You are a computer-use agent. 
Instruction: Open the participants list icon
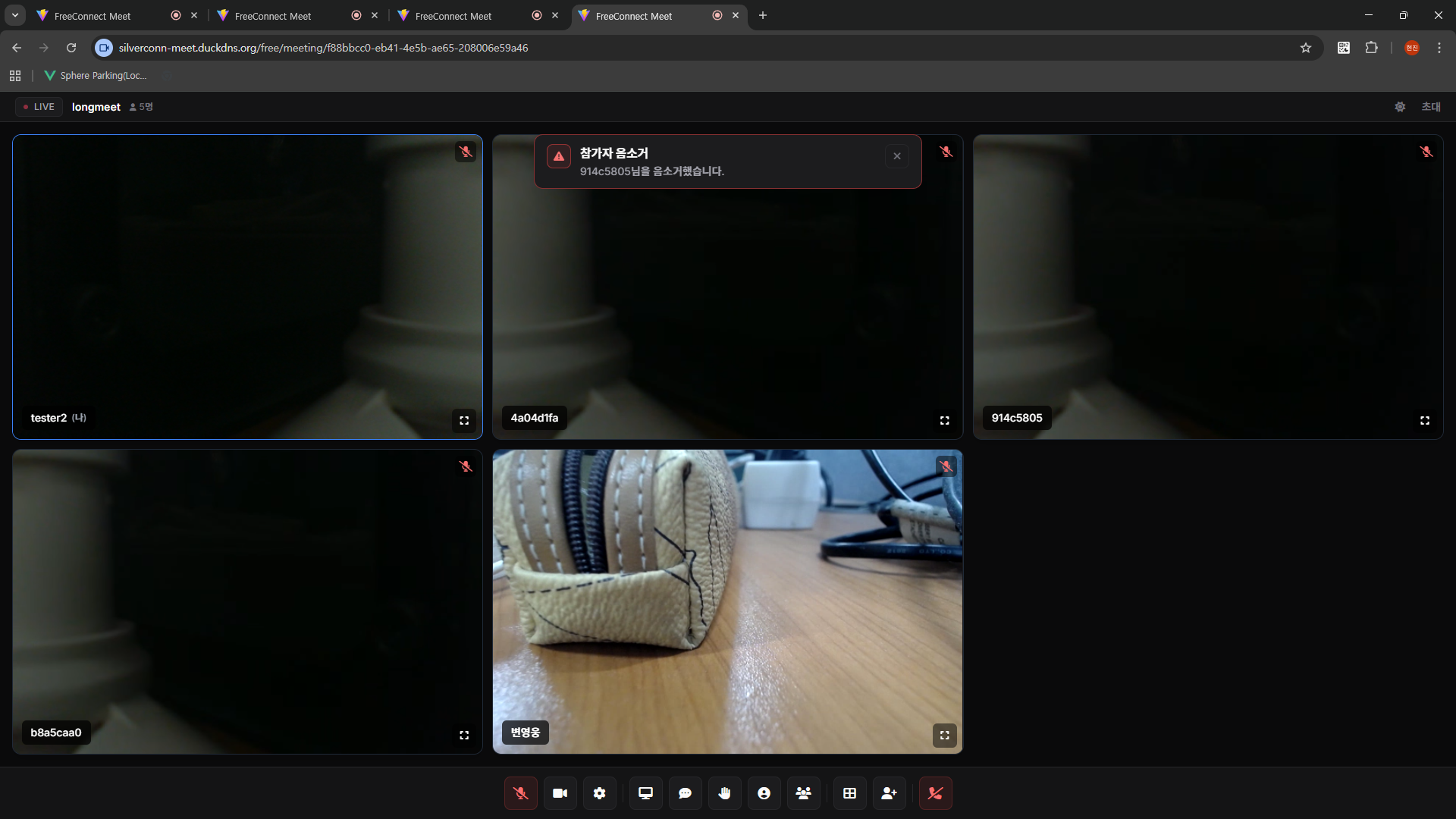pyautogui.click(x=803, y=793)
